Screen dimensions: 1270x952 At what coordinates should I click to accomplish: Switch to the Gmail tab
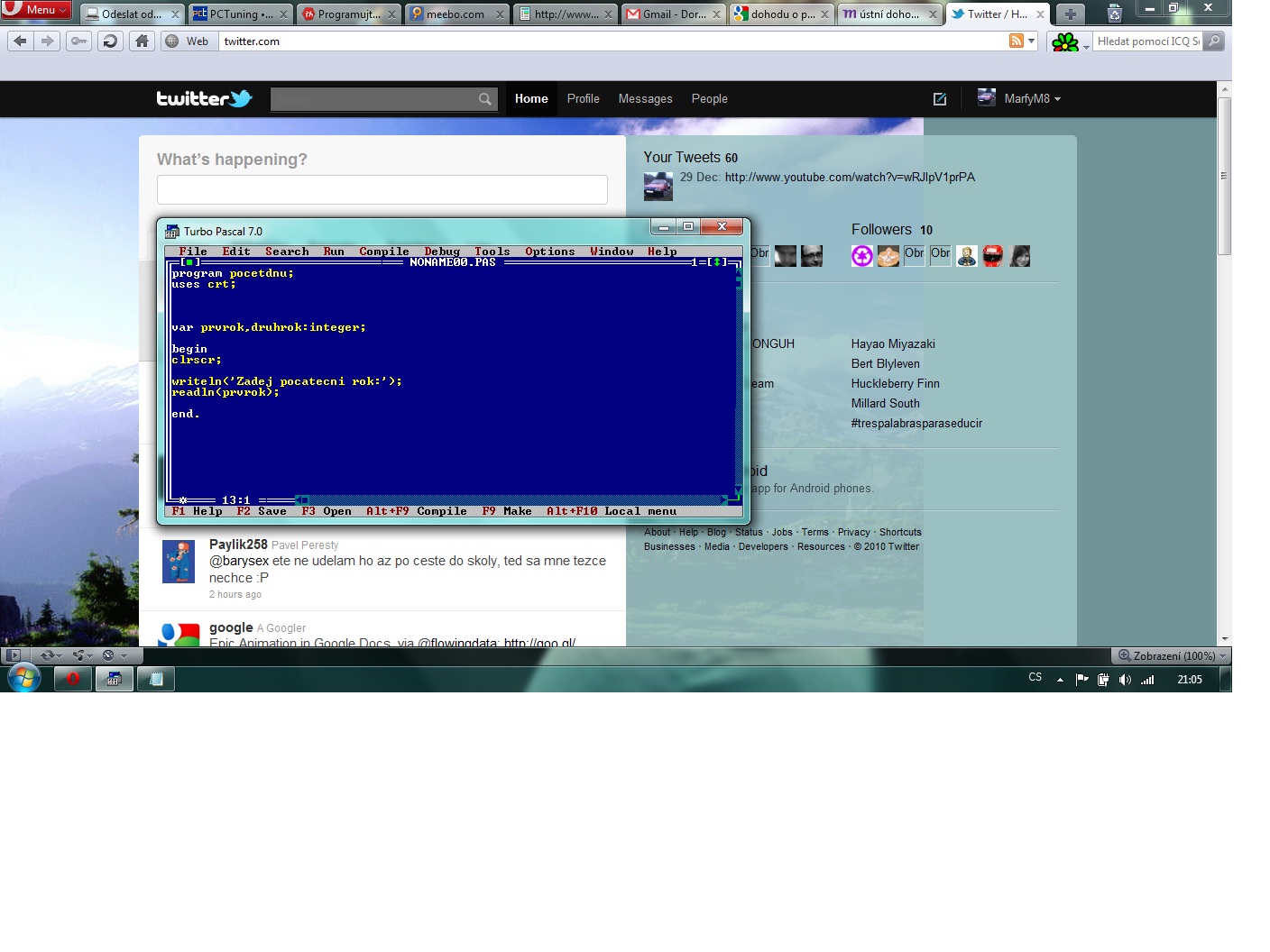click(x=673, y=14)
